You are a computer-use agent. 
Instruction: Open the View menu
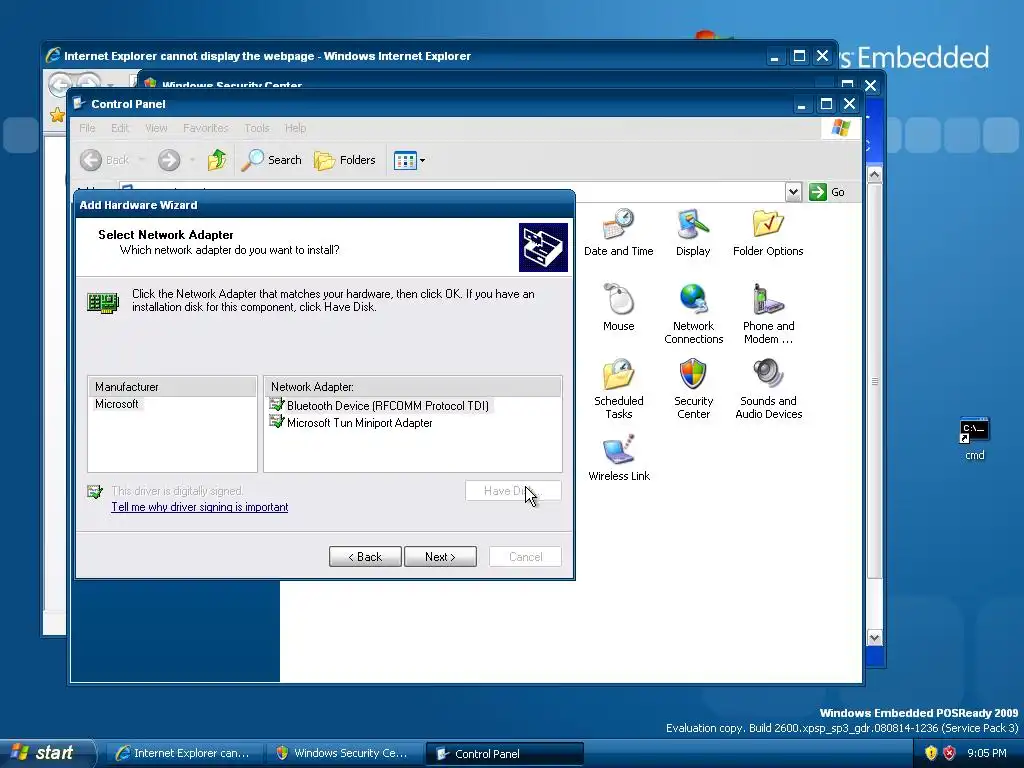[156, 128]
